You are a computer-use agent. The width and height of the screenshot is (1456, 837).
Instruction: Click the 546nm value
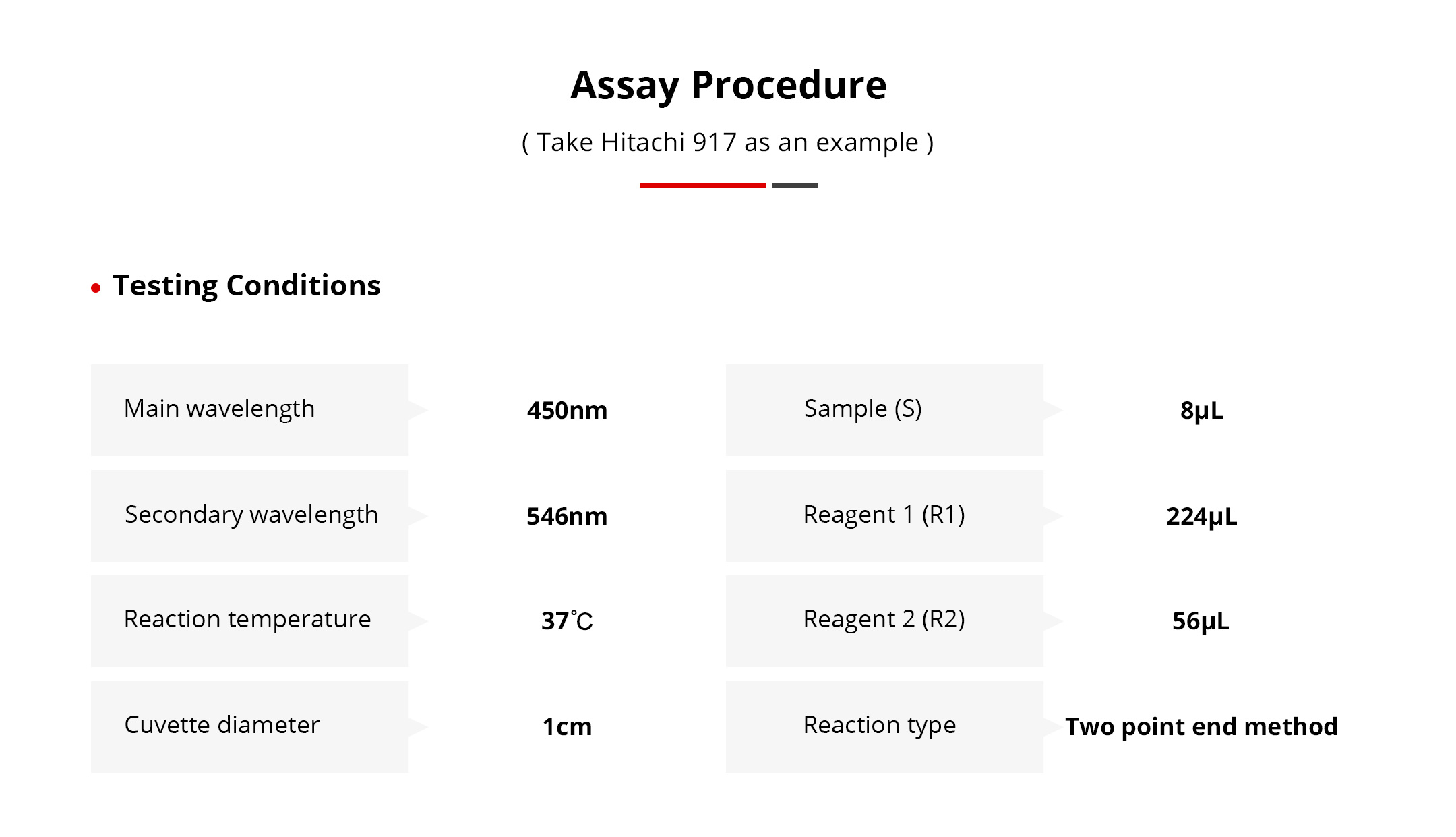[567, 516]
